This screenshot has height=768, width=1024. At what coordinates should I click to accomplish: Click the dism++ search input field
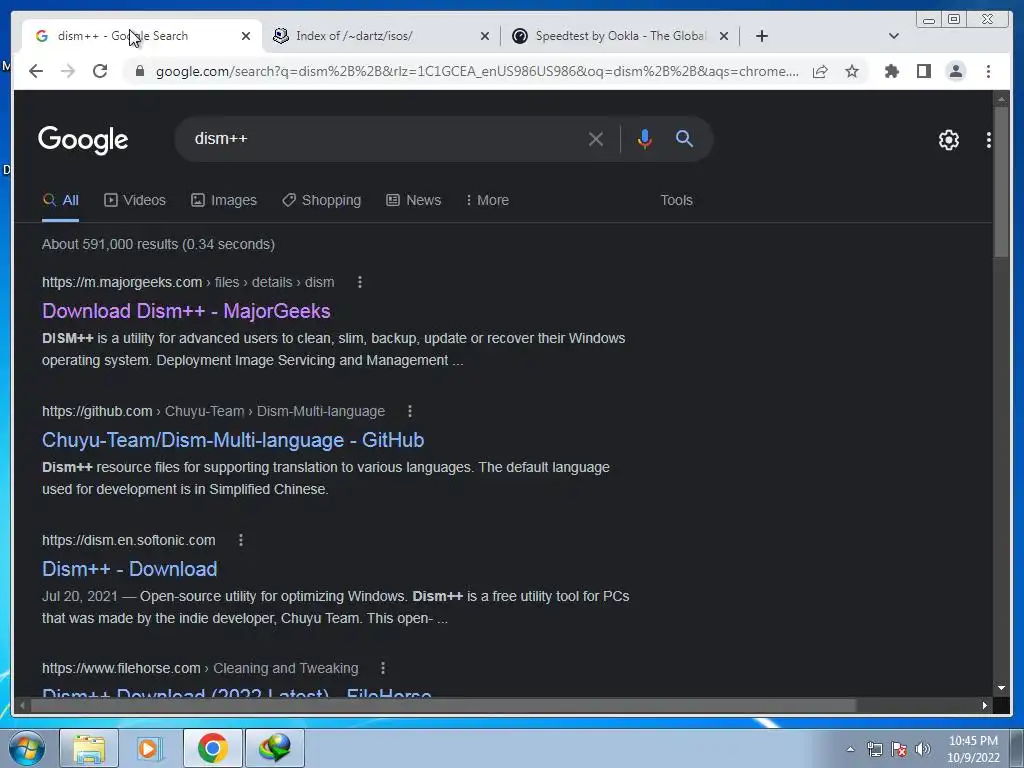(385, 138)
